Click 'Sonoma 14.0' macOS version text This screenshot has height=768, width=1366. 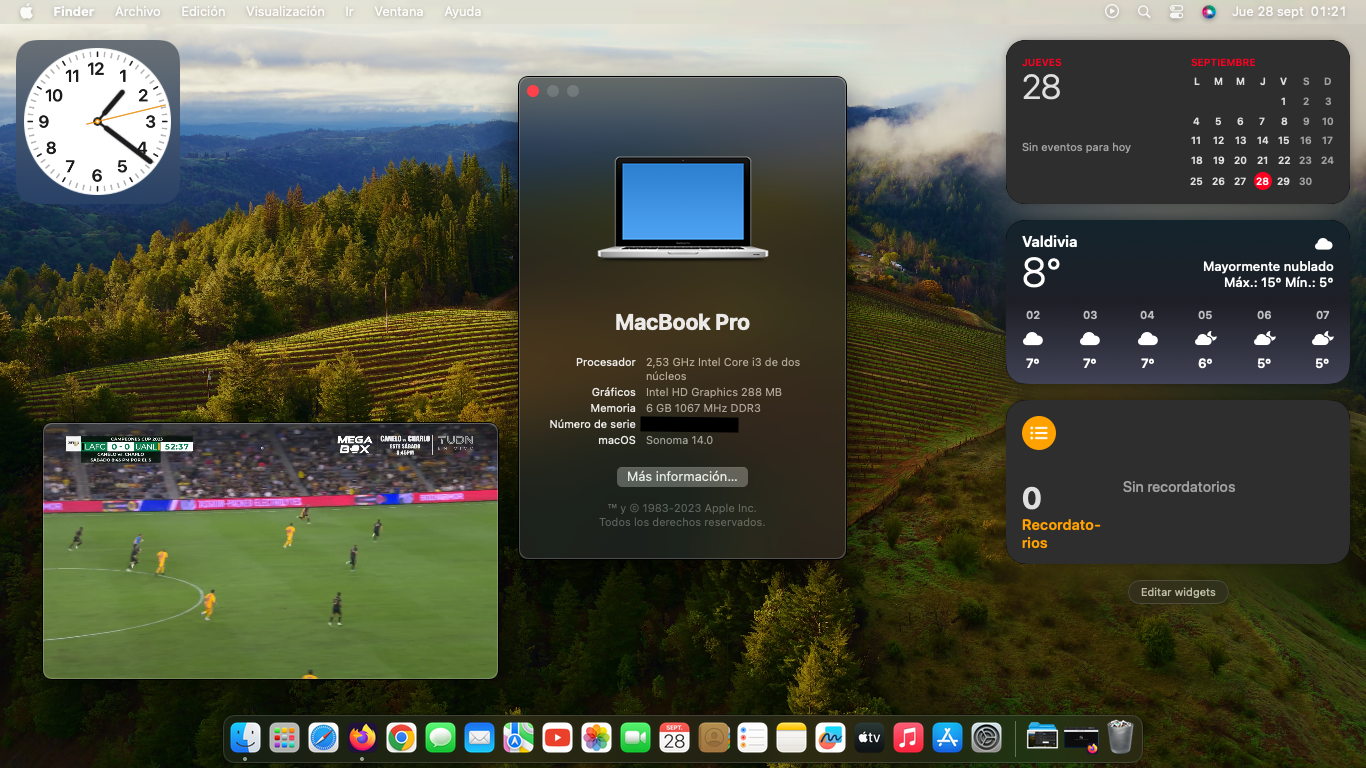coord(680,440)
